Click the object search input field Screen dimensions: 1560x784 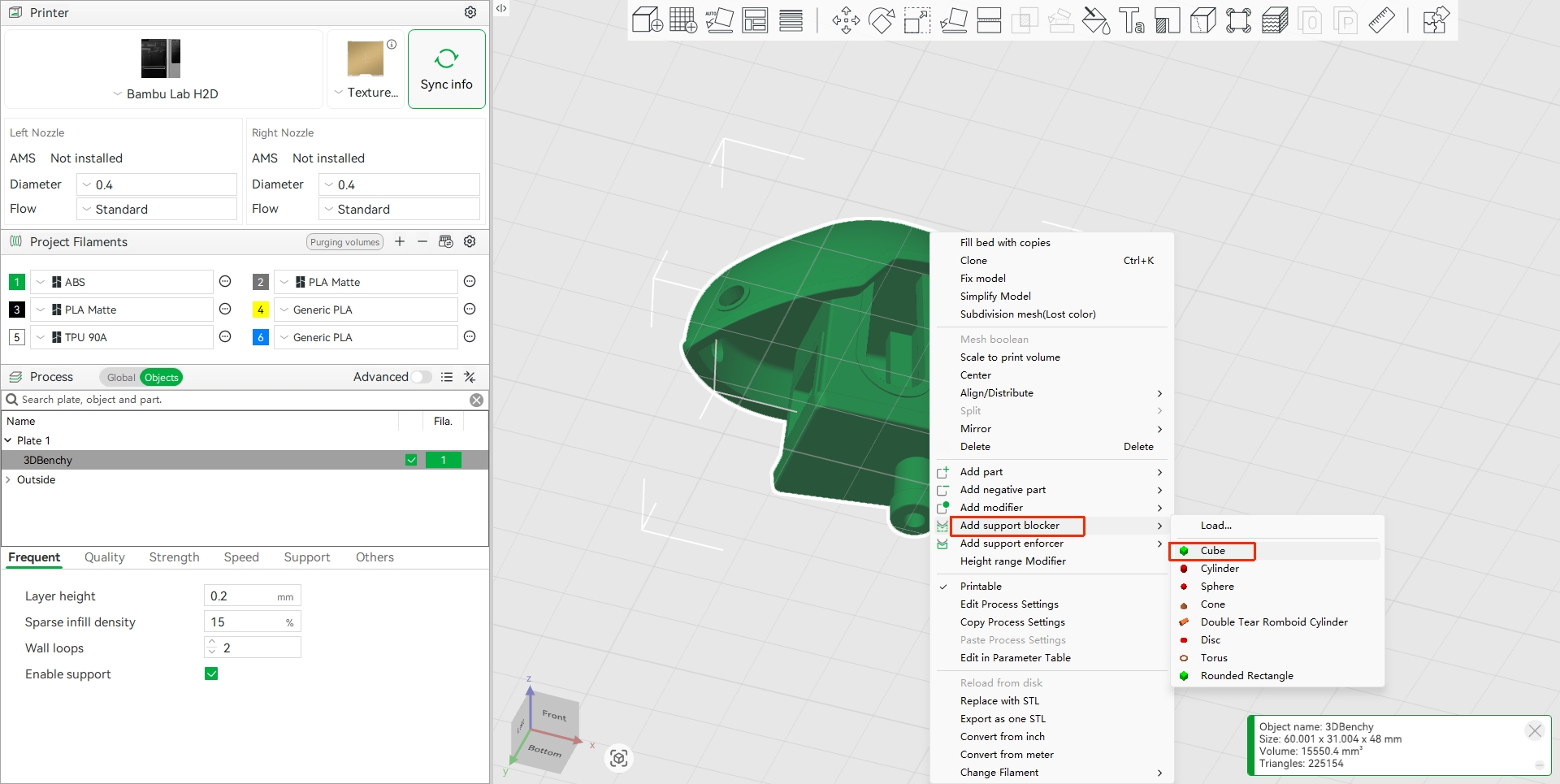244,400
